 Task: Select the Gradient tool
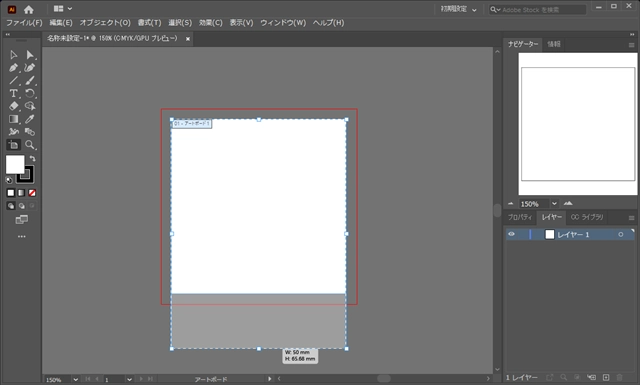[13, 119]
